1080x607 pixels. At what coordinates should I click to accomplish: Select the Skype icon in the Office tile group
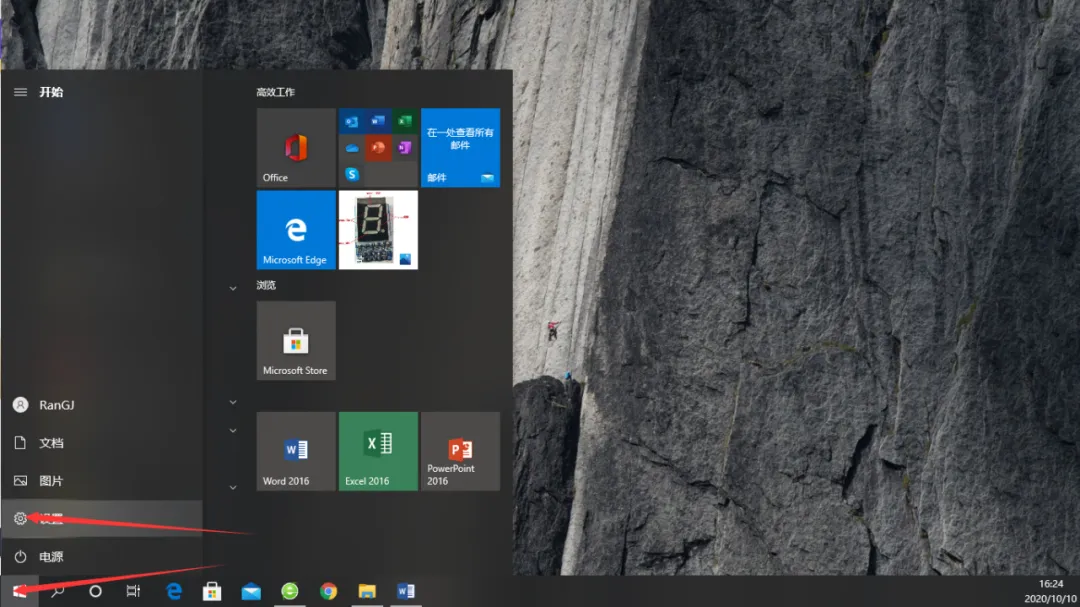(x=352, y=173)
